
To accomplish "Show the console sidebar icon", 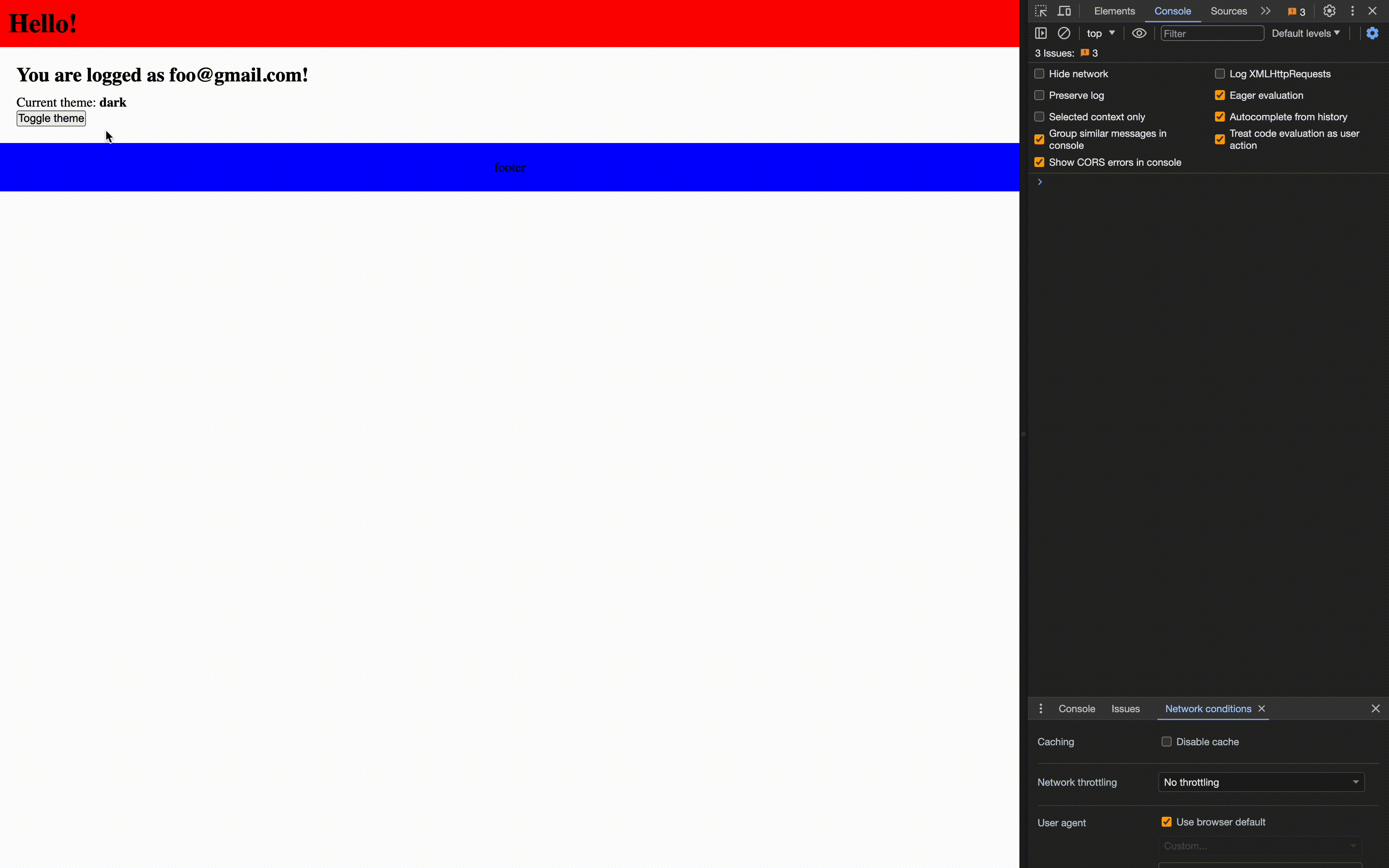I will point(1041,33).
